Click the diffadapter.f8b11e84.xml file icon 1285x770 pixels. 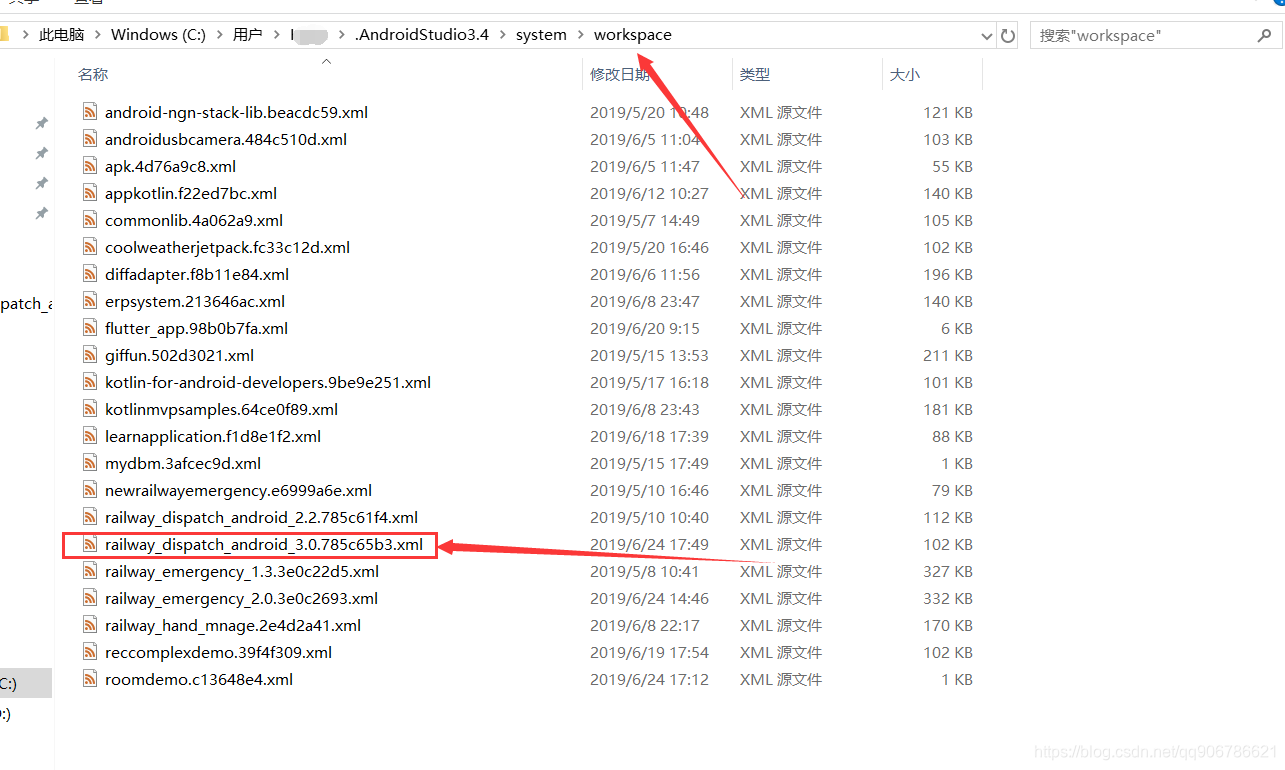(90, 274)
